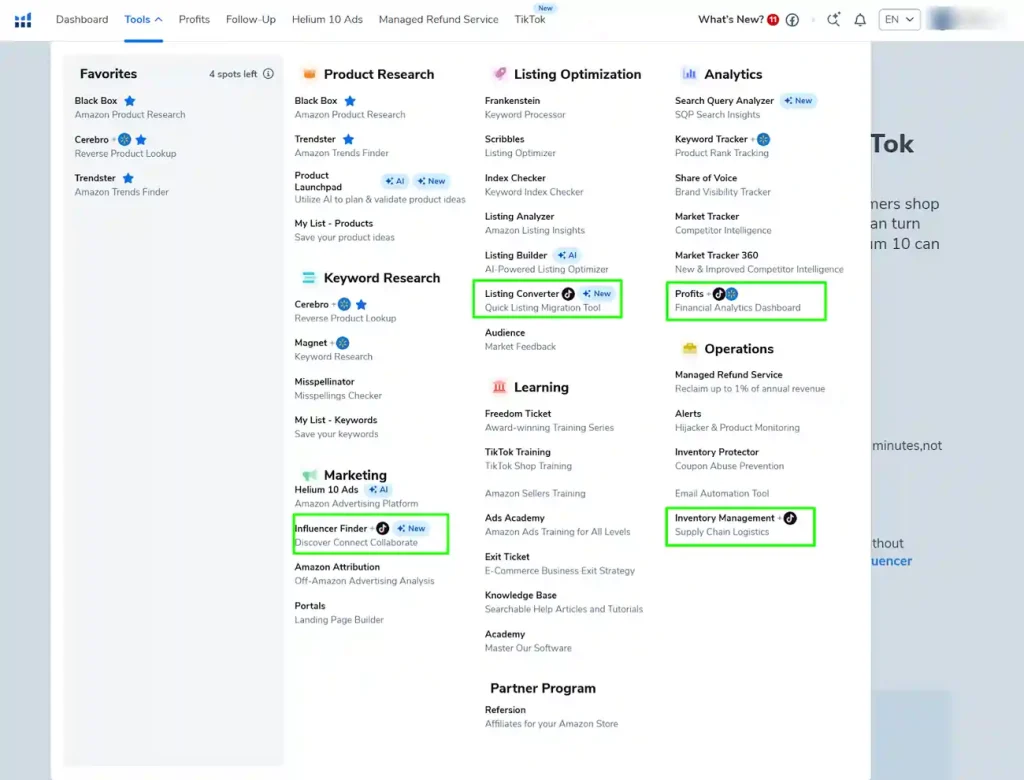Open Market Tracker 360
The width and height of the screenshot is (1024, 780).
(759, 262)
